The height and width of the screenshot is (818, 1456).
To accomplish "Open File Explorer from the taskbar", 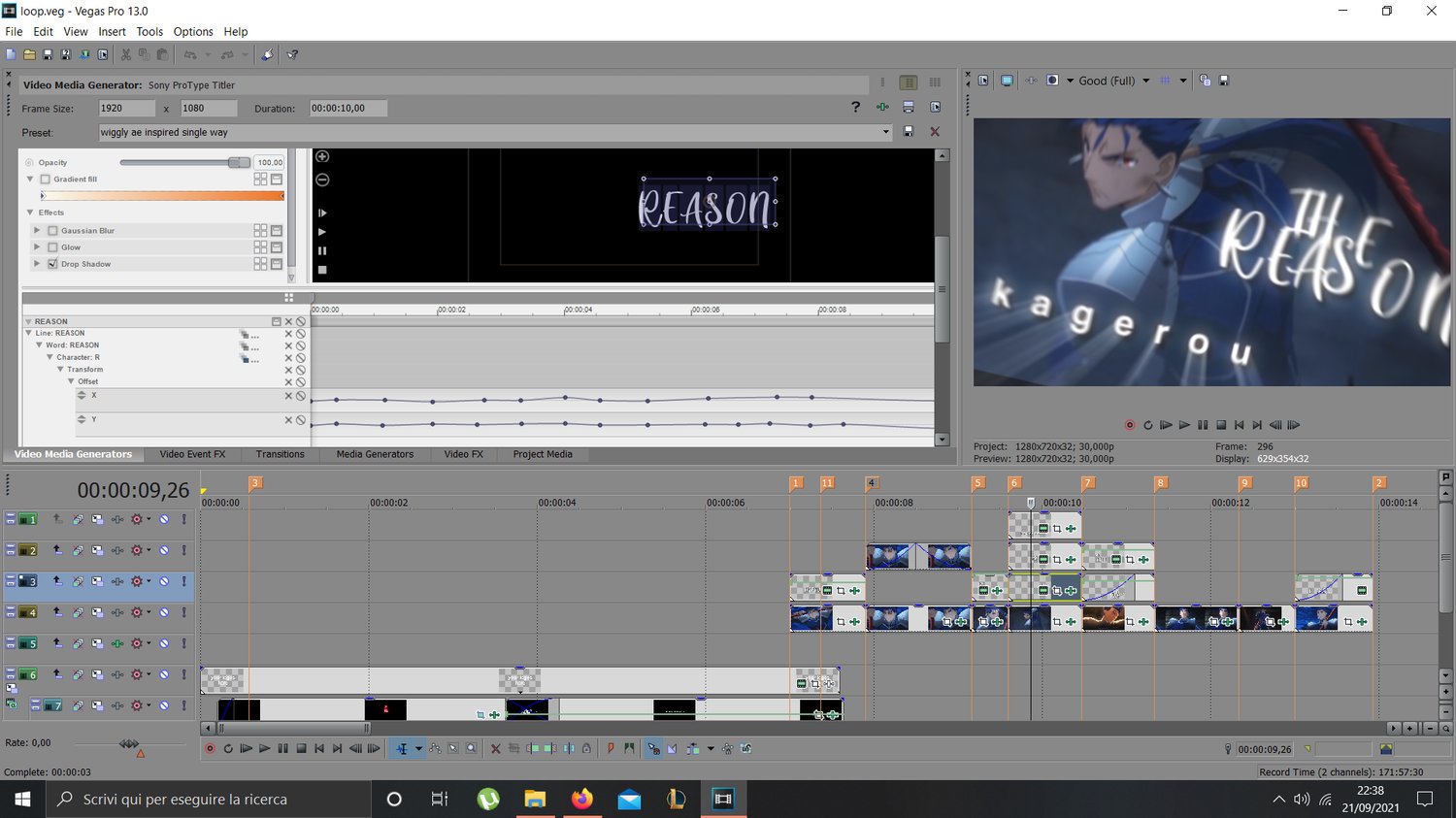I will 535,799.
